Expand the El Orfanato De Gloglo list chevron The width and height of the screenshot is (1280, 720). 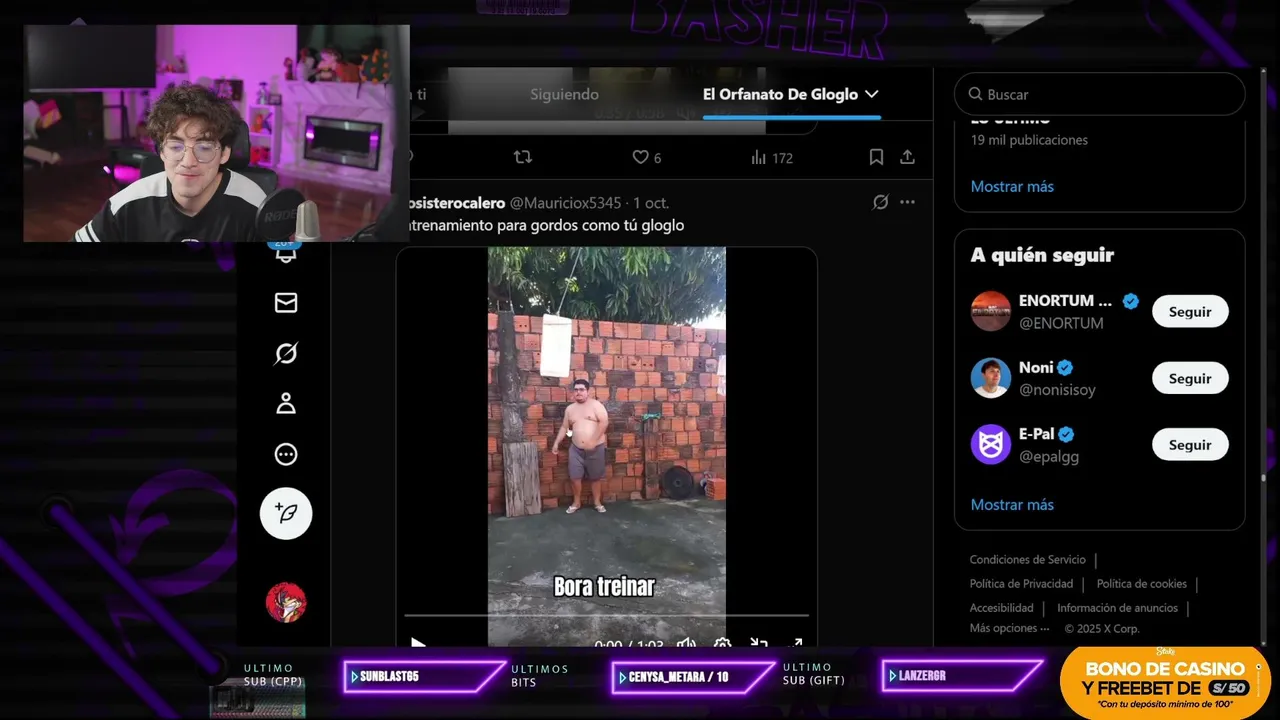pos(871,94)
